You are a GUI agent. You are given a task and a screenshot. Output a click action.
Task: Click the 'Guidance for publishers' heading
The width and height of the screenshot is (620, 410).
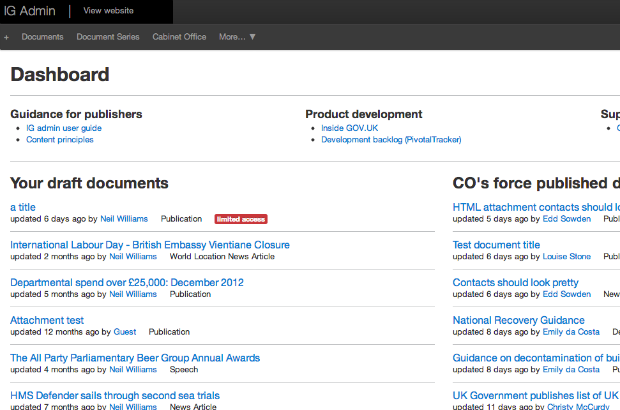(76, 114)
